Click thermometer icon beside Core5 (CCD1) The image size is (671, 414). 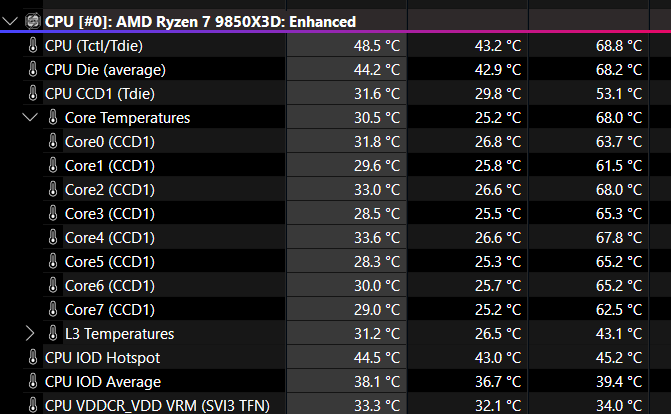pyautogui.click(x=53, y=261)
